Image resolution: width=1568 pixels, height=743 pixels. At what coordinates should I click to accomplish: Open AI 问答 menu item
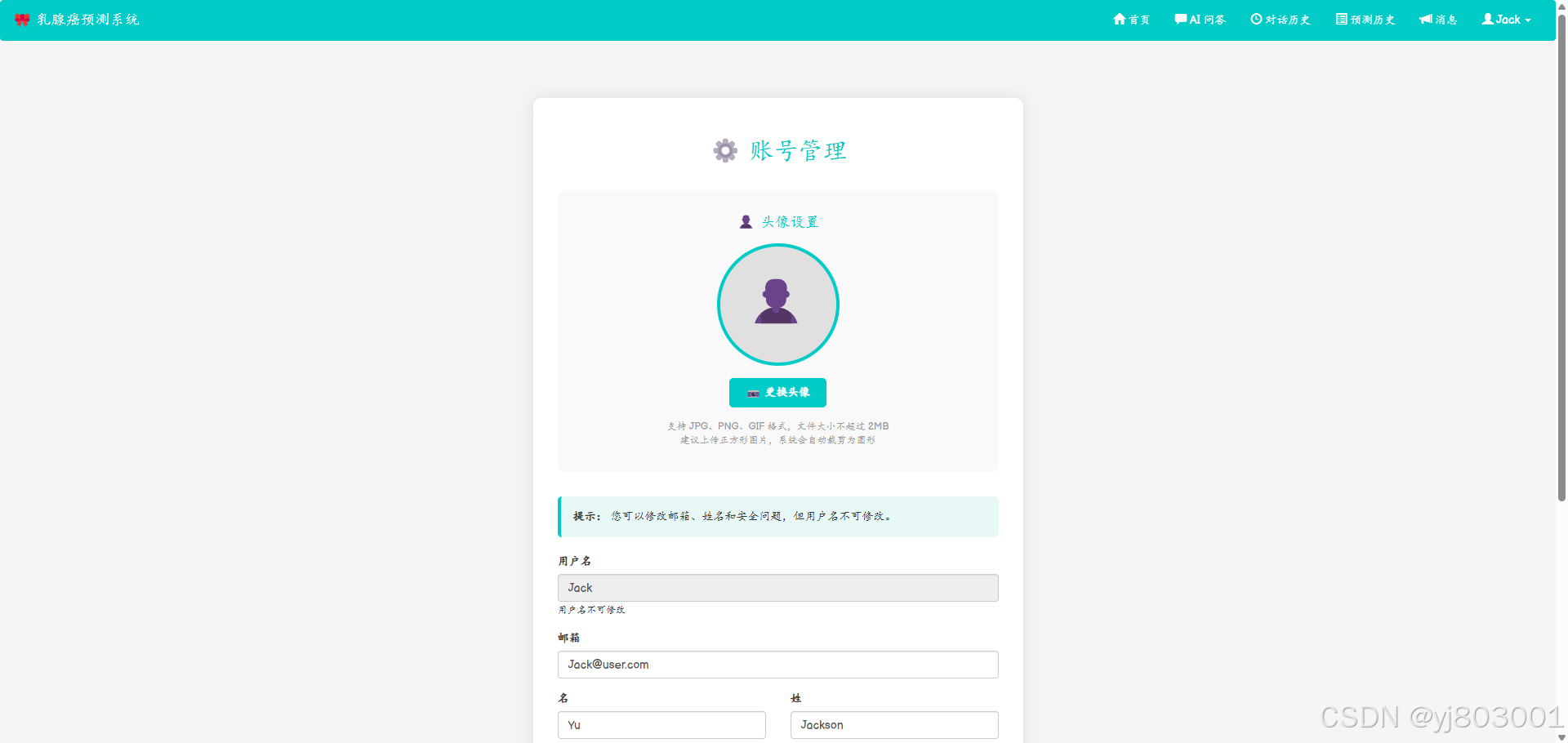click(1200, 20)
